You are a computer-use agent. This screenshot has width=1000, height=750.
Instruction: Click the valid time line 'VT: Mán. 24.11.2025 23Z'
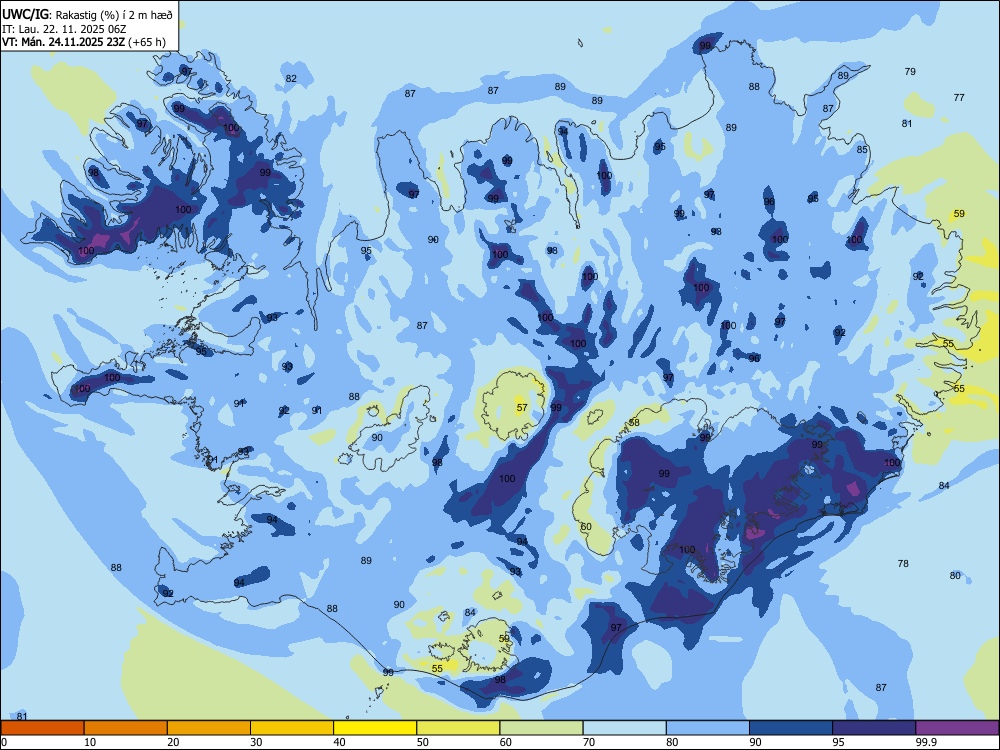tap(64, 42)
